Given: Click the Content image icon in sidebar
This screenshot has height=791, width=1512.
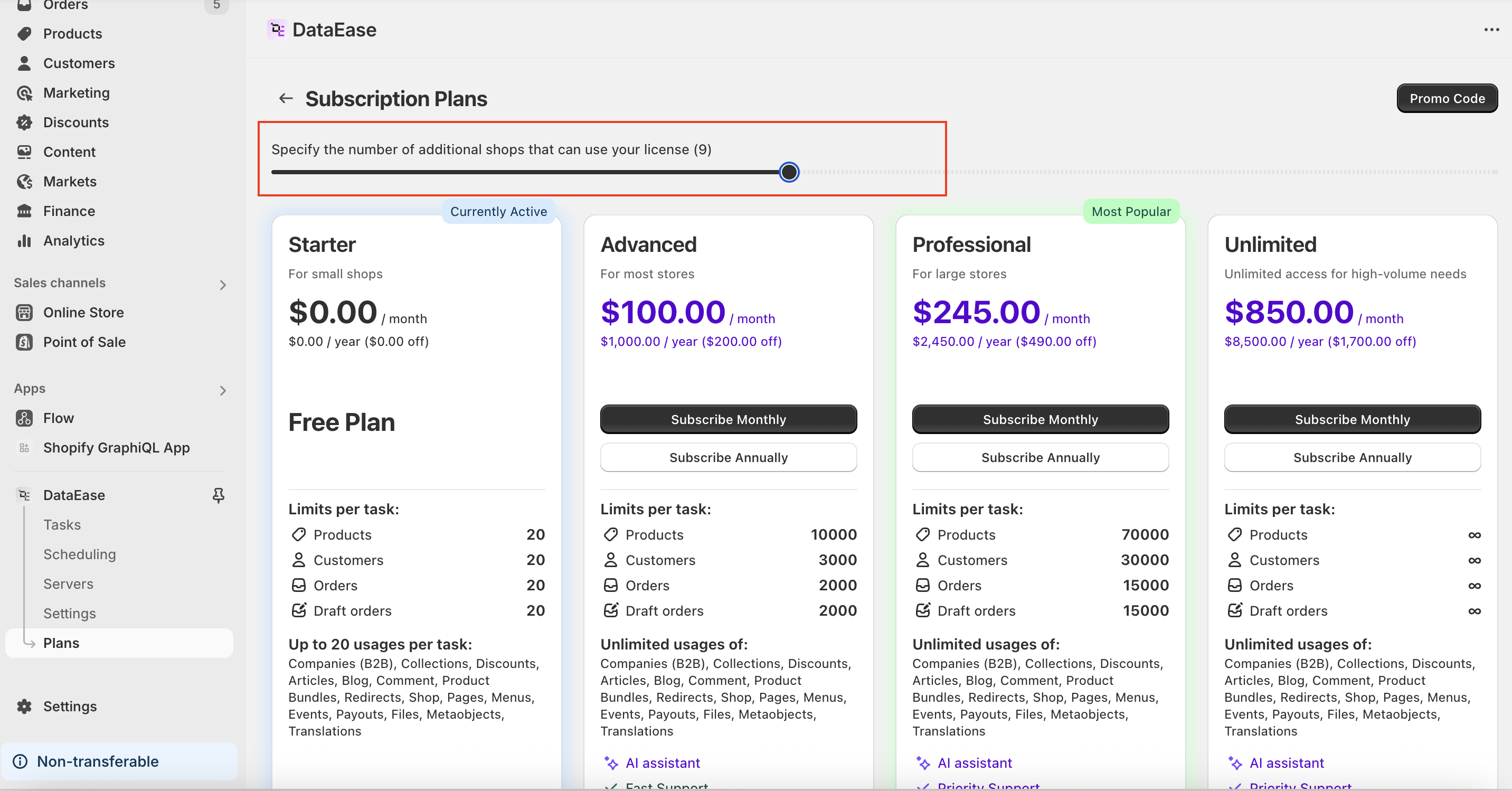Looking at the screenshot, I should point(24,152).
